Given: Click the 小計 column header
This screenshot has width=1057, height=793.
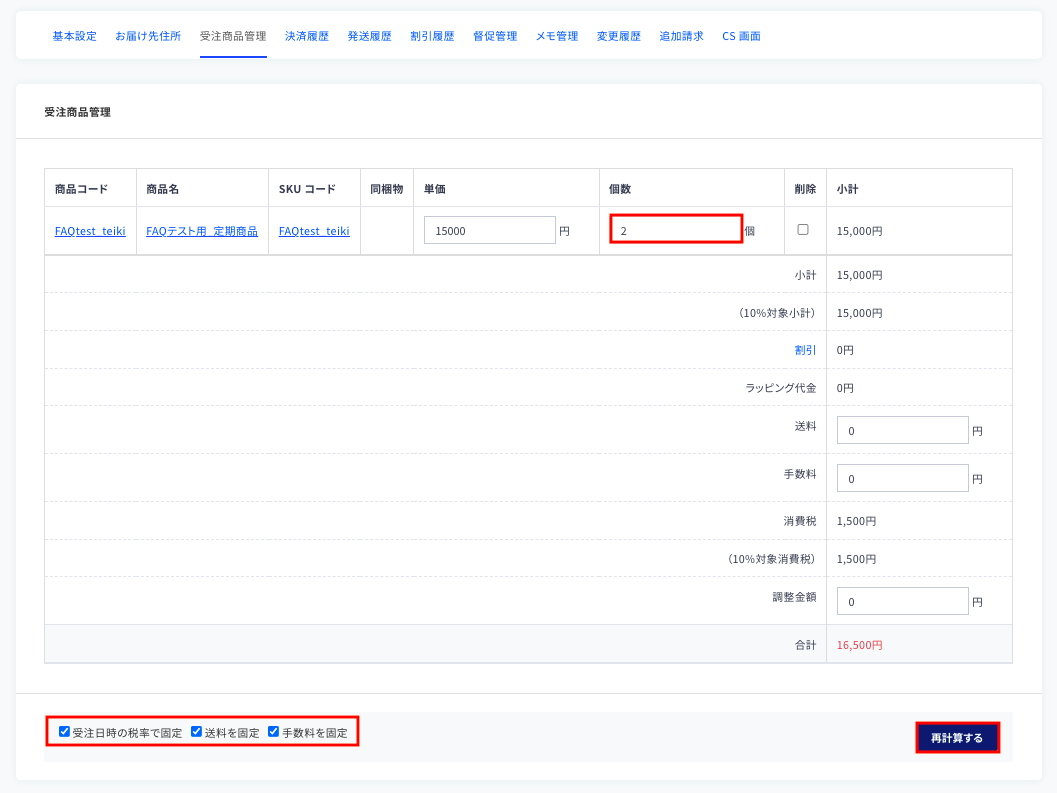Looking at the screenshot, I should click(x=847, y=189).
